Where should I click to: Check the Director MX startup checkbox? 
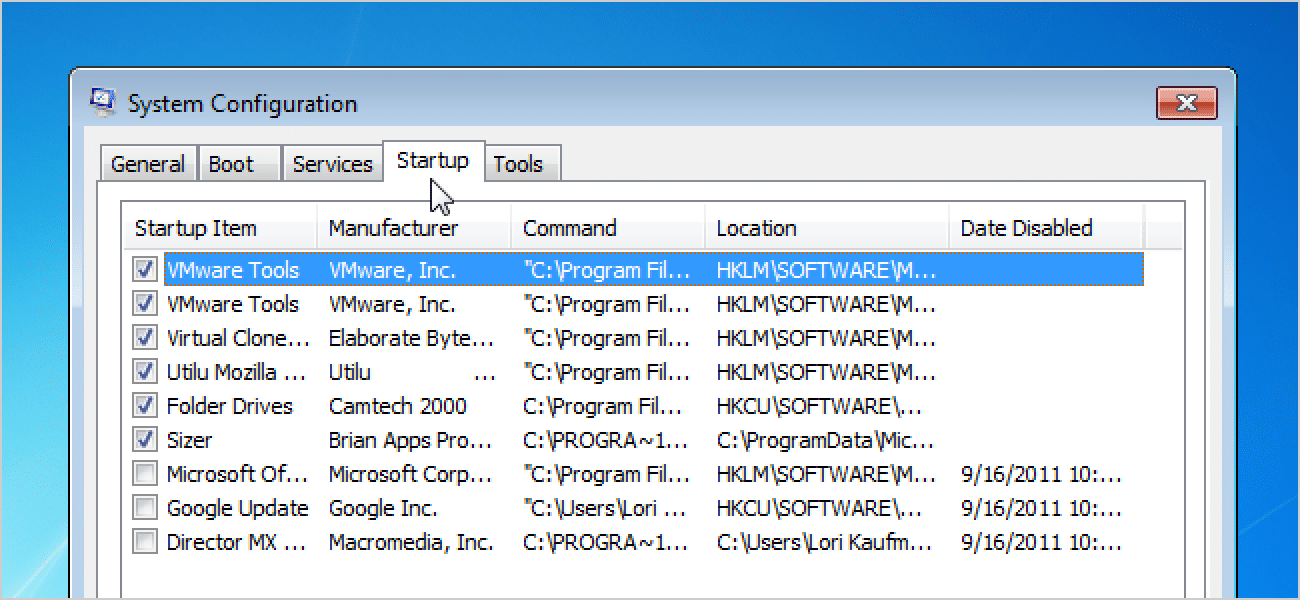(146, 542)
